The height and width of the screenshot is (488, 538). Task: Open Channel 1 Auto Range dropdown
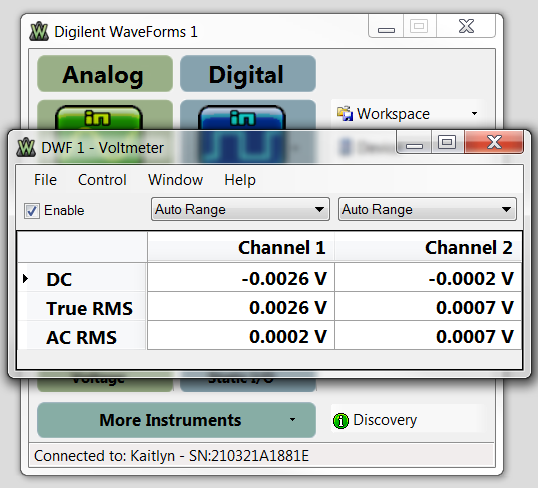240,209
